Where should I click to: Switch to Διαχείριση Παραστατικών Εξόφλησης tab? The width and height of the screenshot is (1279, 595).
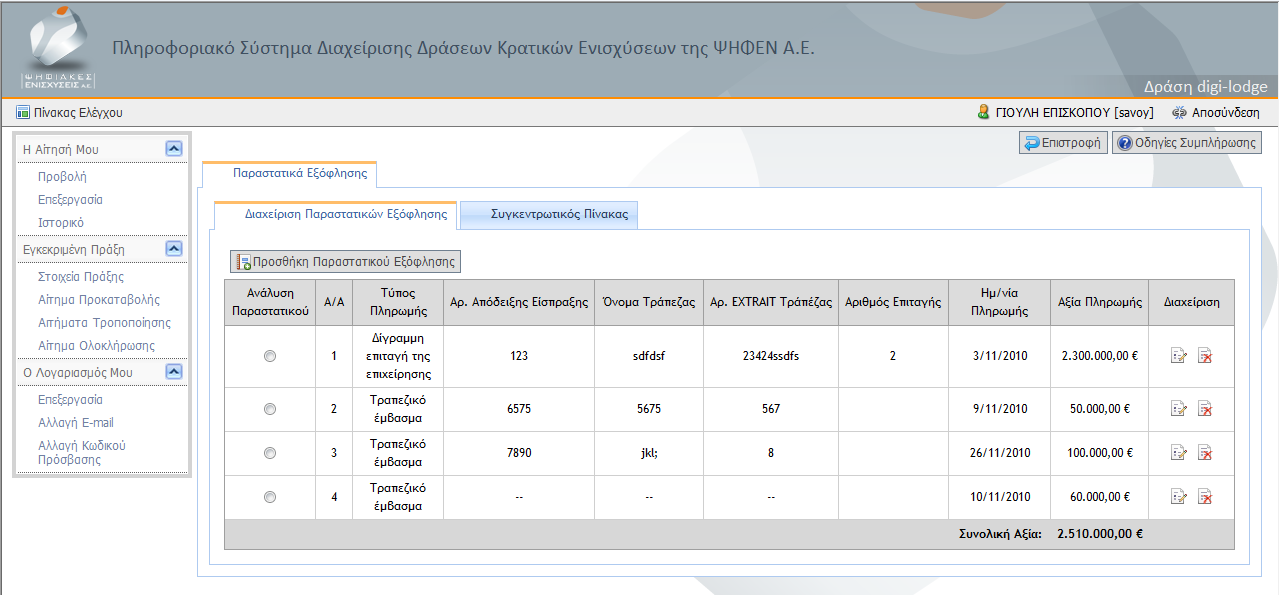336,214
